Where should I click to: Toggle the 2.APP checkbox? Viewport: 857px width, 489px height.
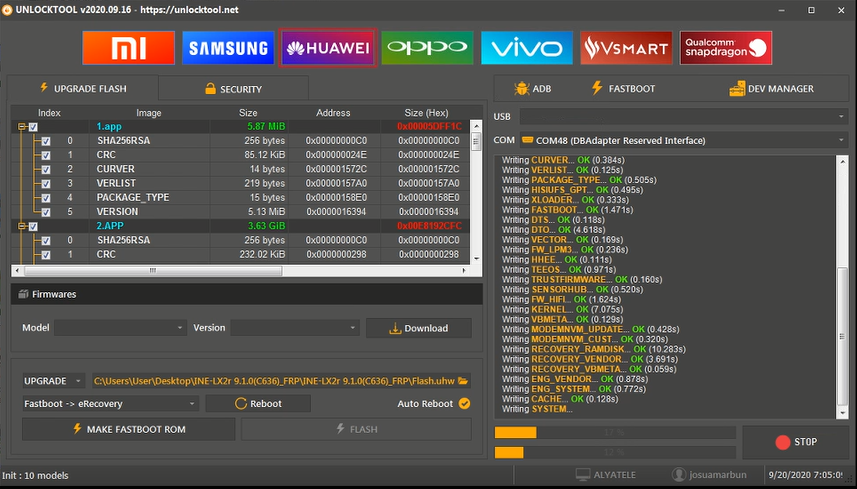tap(33, 226)
